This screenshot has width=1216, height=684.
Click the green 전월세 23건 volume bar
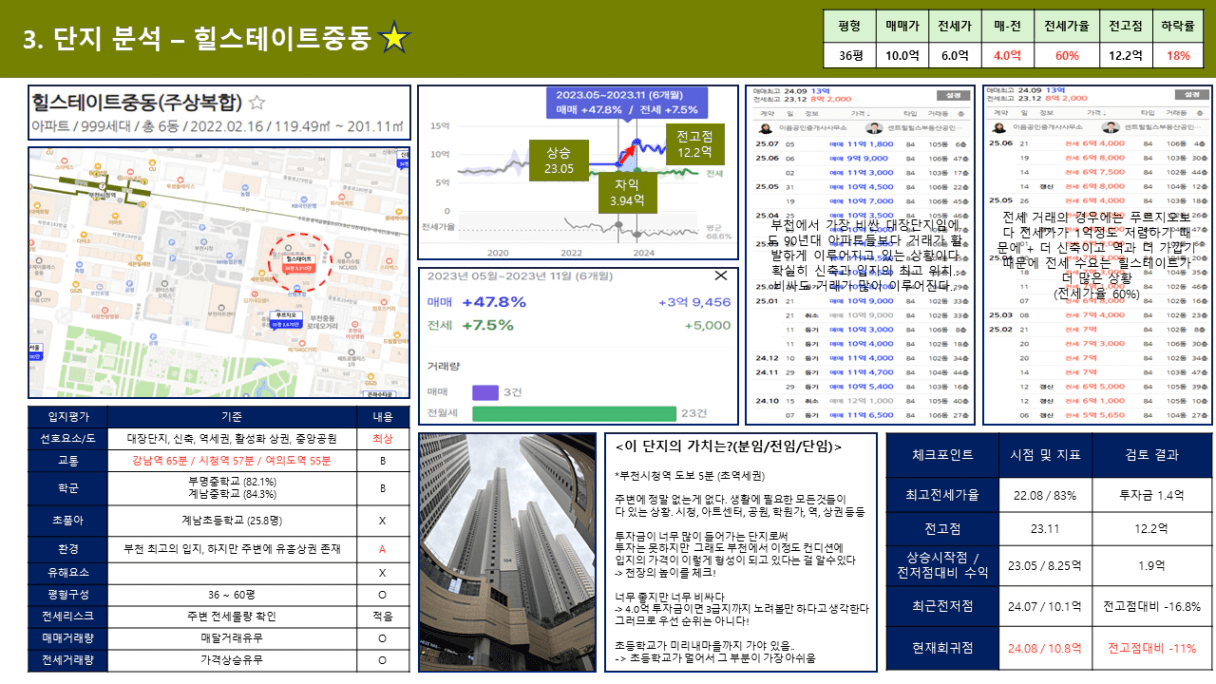[575, 413]
